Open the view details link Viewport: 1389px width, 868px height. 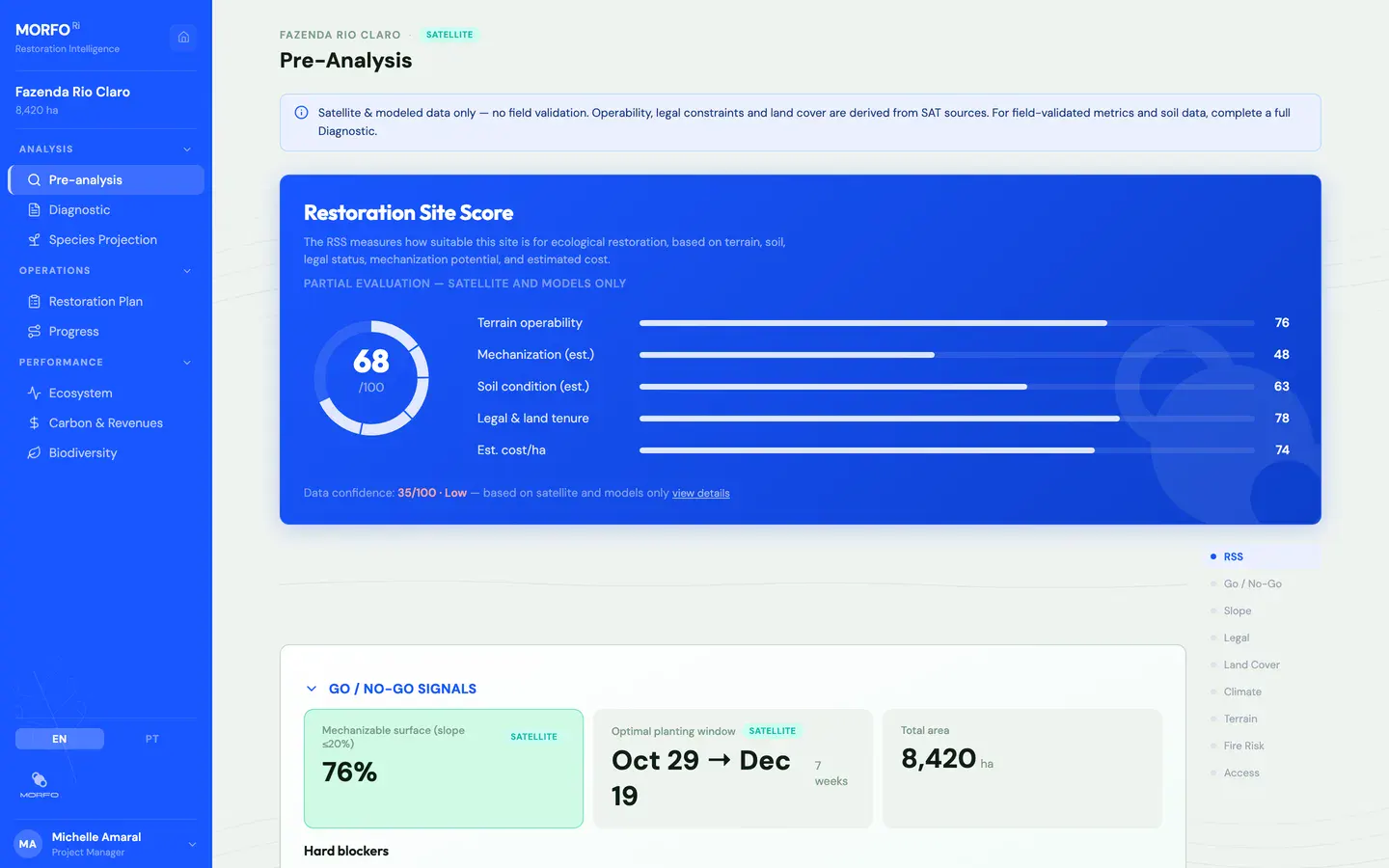point(700,493)
